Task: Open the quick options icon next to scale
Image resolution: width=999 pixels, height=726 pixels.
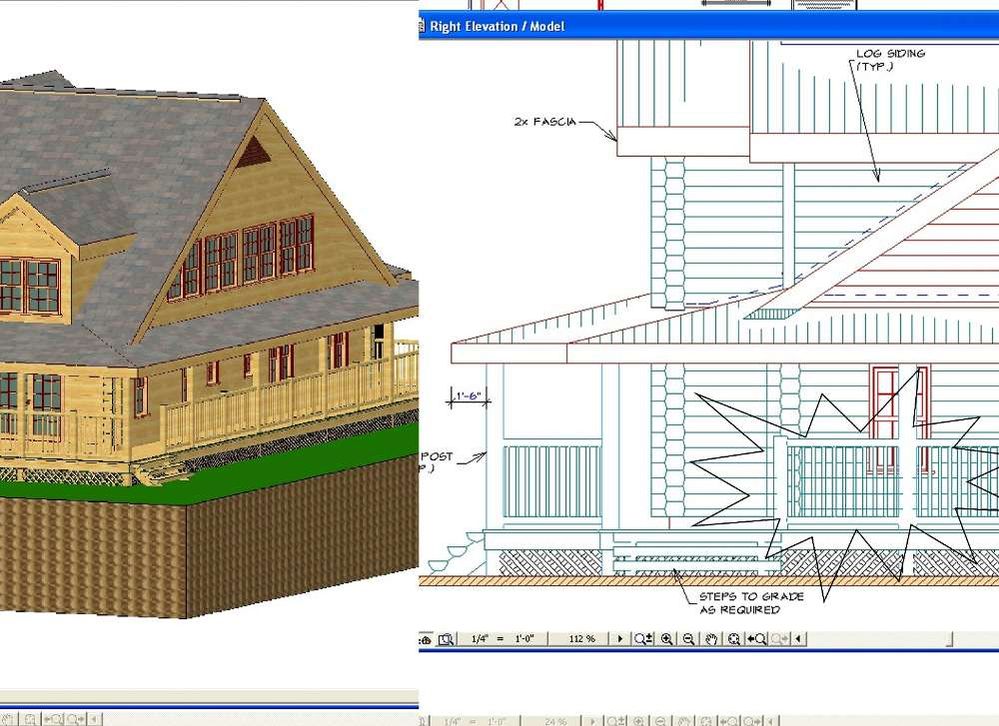Action: [426, 639]
